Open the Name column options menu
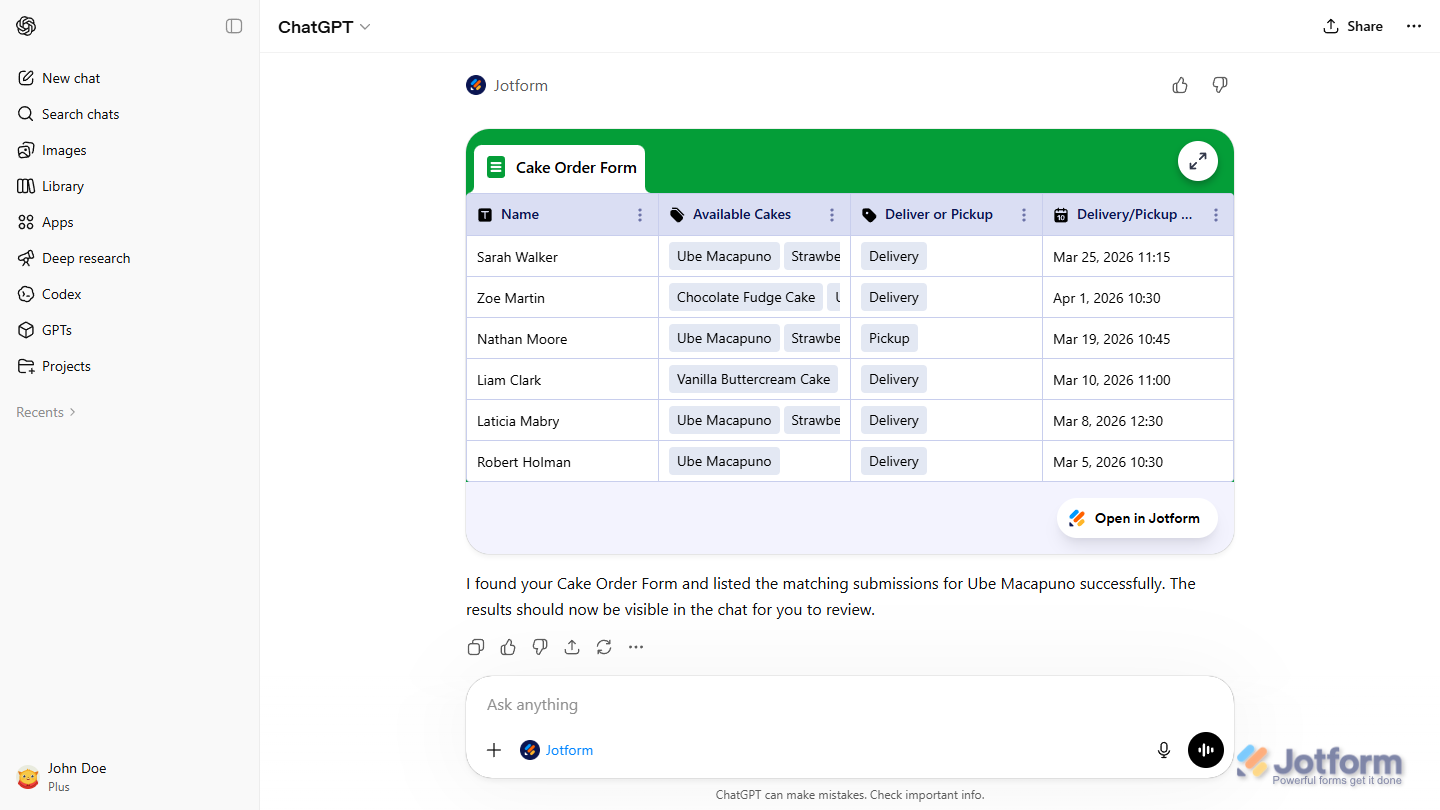Image resolution: width=1440 pixels, height=810 pixels. (639, 214)
